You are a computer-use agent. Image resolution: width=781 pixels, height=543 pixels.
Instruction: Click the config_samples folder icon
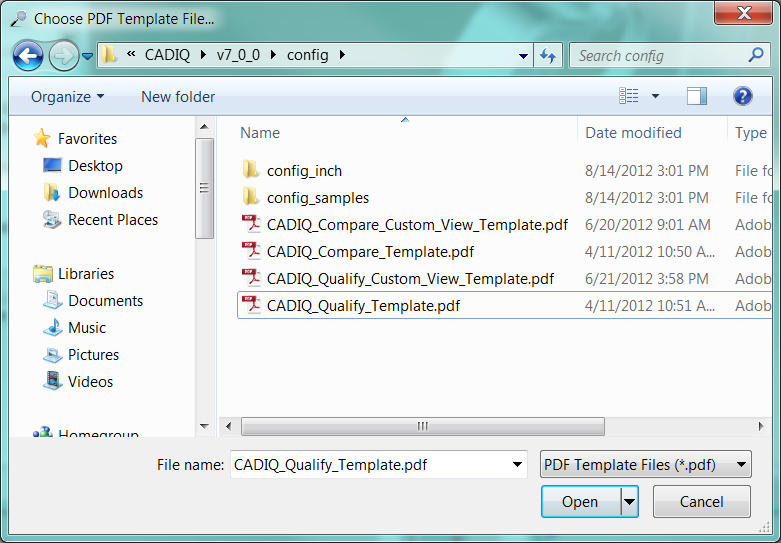pos(250,196)
